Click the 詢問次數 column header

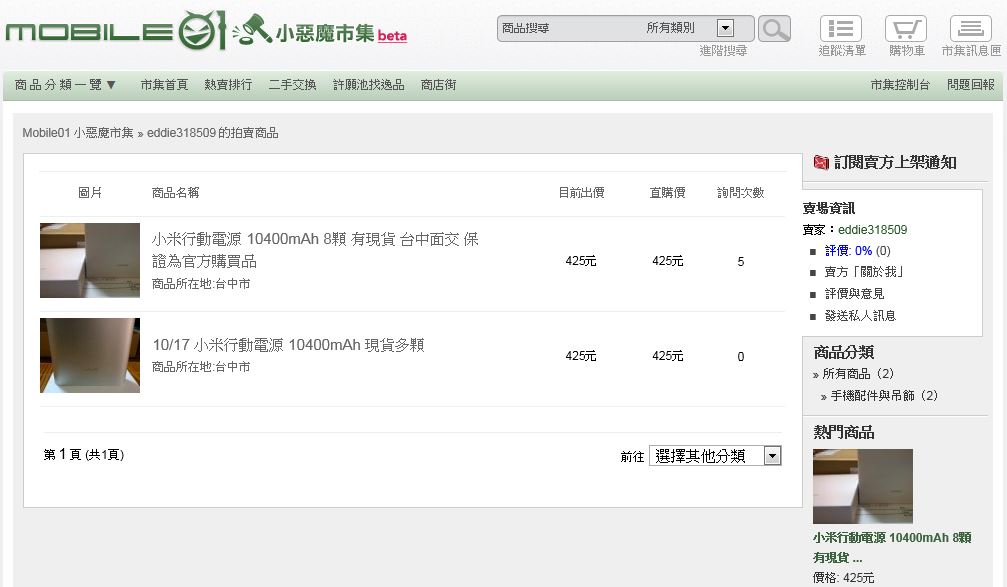pyautogui.click(x=740, y=193)
